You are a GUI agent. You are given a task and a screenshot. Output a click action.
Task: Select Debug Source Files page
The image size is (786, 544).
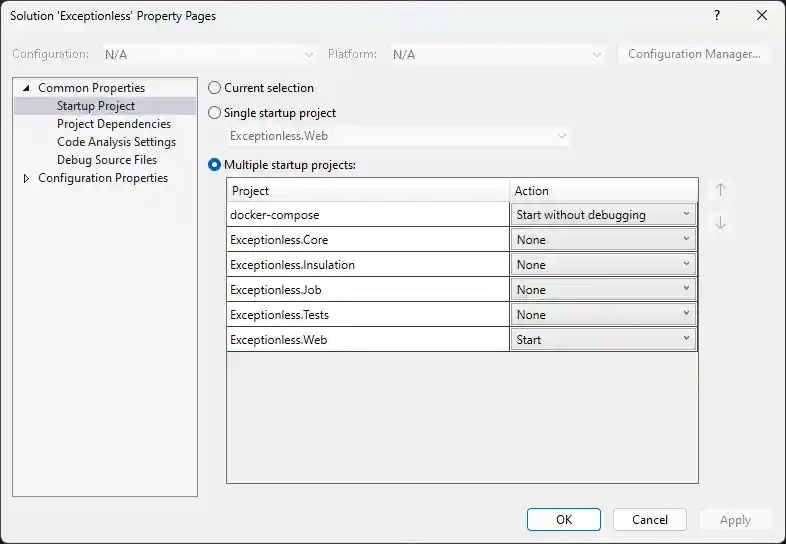pos(106,160)
